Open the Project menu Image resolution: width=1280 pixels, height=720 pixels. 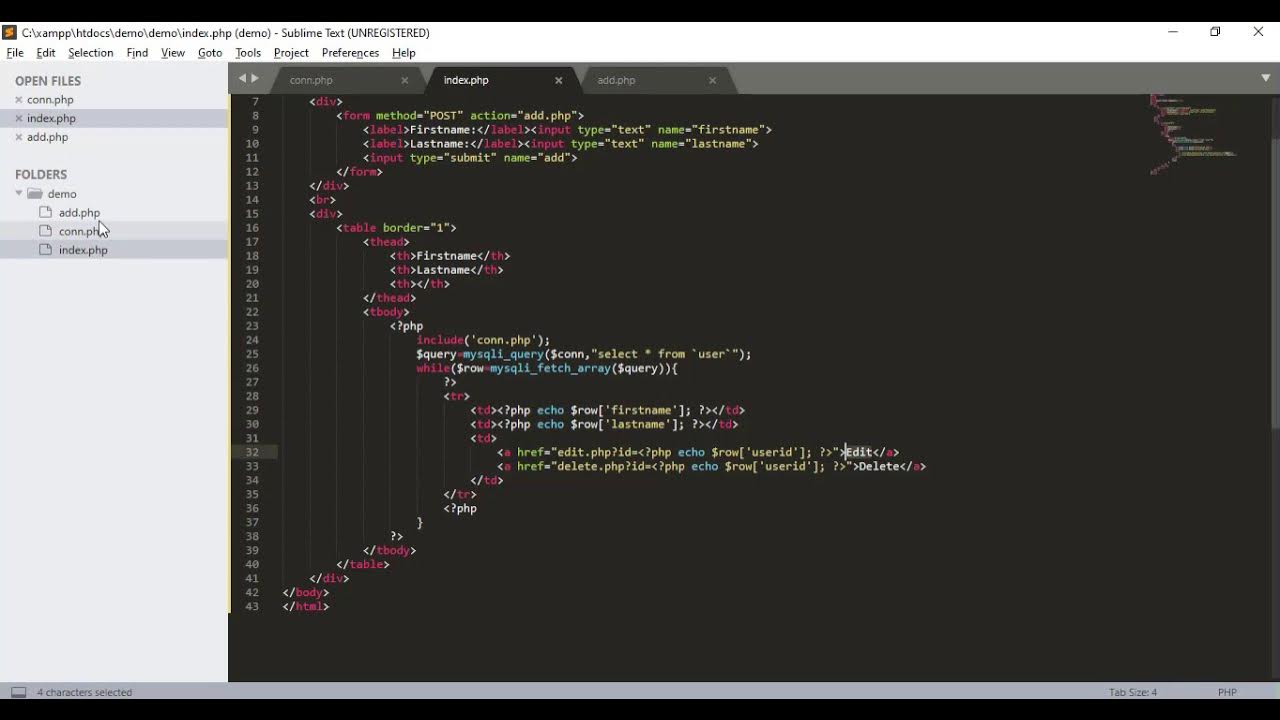point(291,53)
